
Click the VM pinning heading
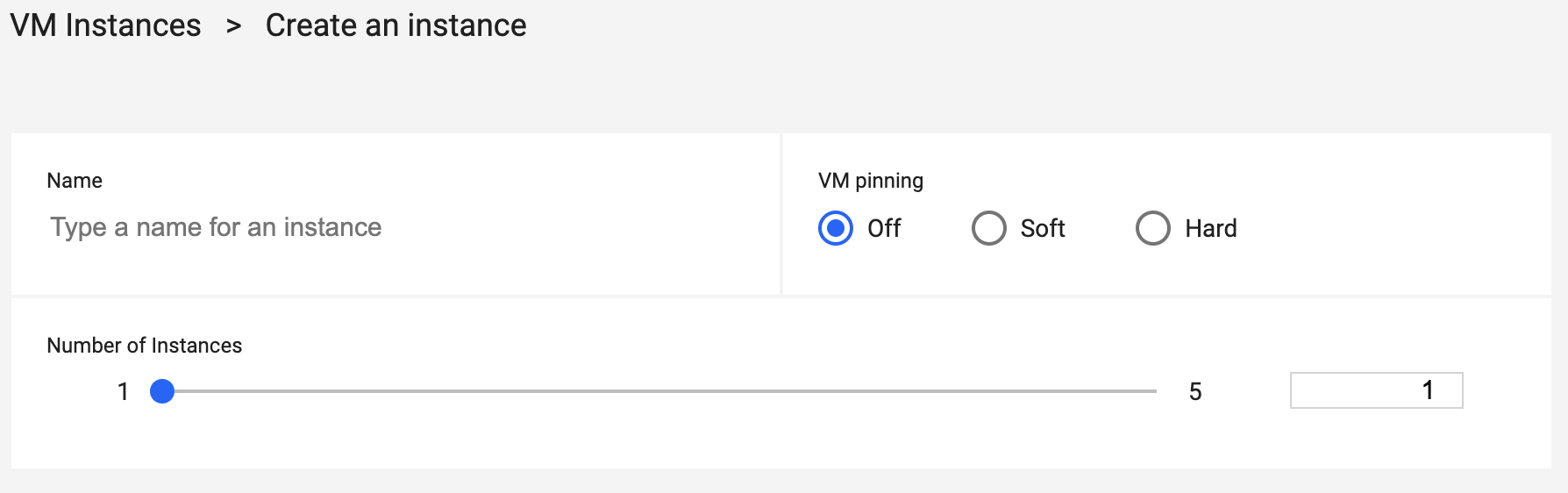coord(870,181)
